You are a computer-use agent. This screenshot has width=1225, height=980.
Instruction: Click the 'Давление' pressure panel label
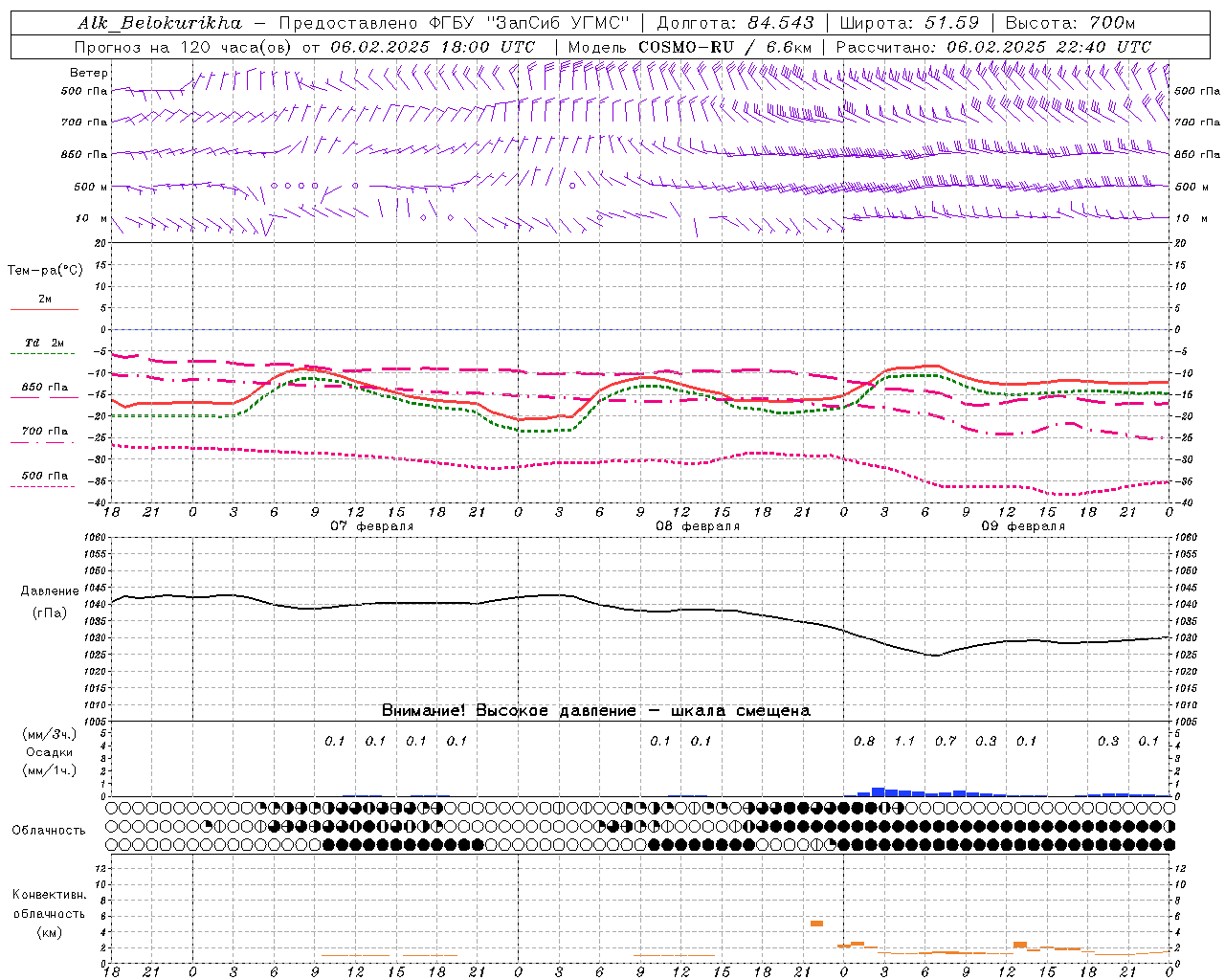tap(48, 591)
